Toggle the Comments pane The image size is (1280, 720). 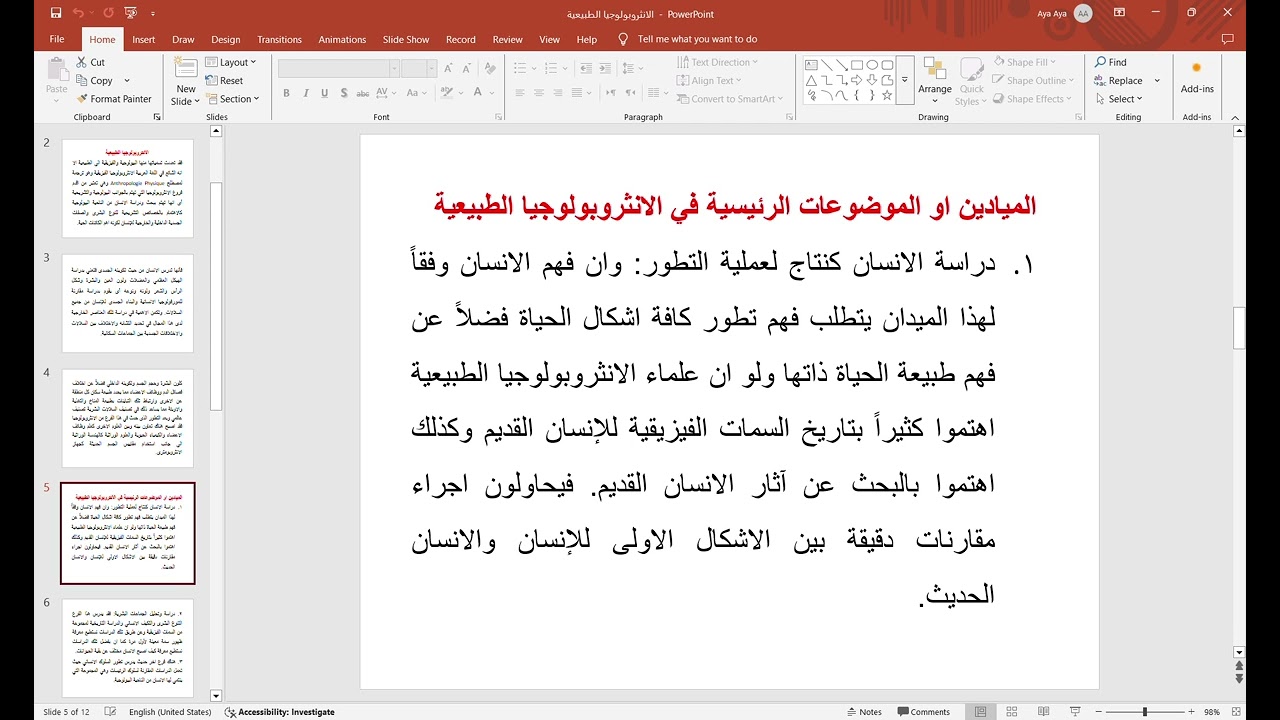click(x=923, y=712)
